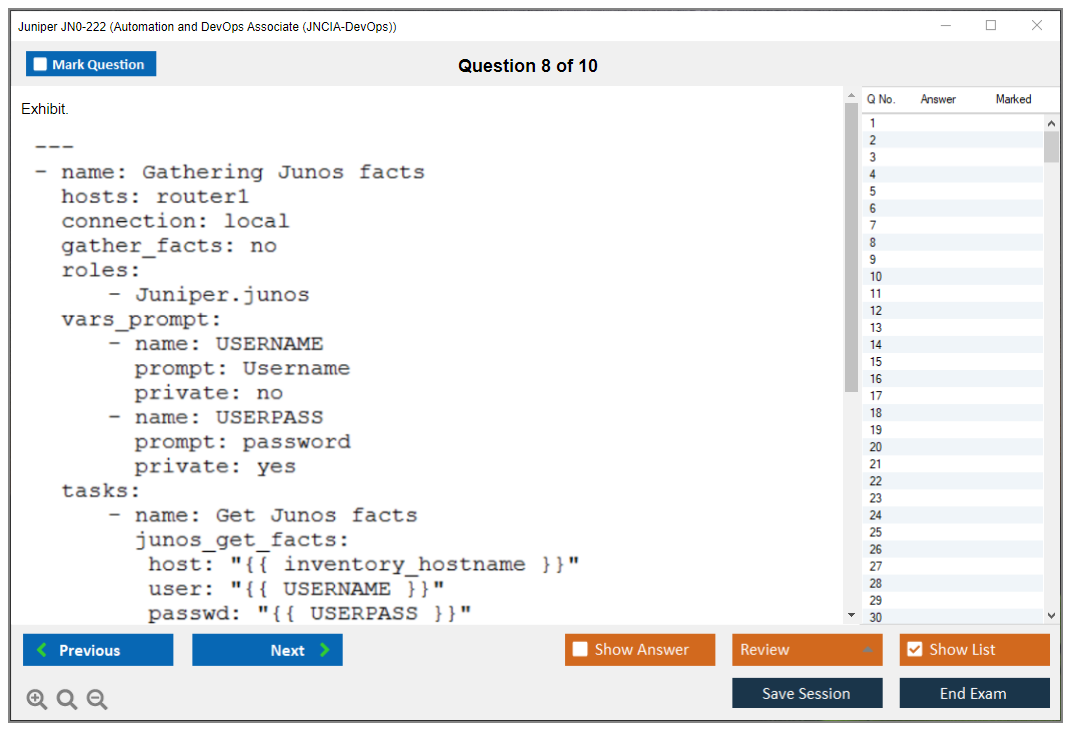Click the reset zoom magnifier icon

67,700
